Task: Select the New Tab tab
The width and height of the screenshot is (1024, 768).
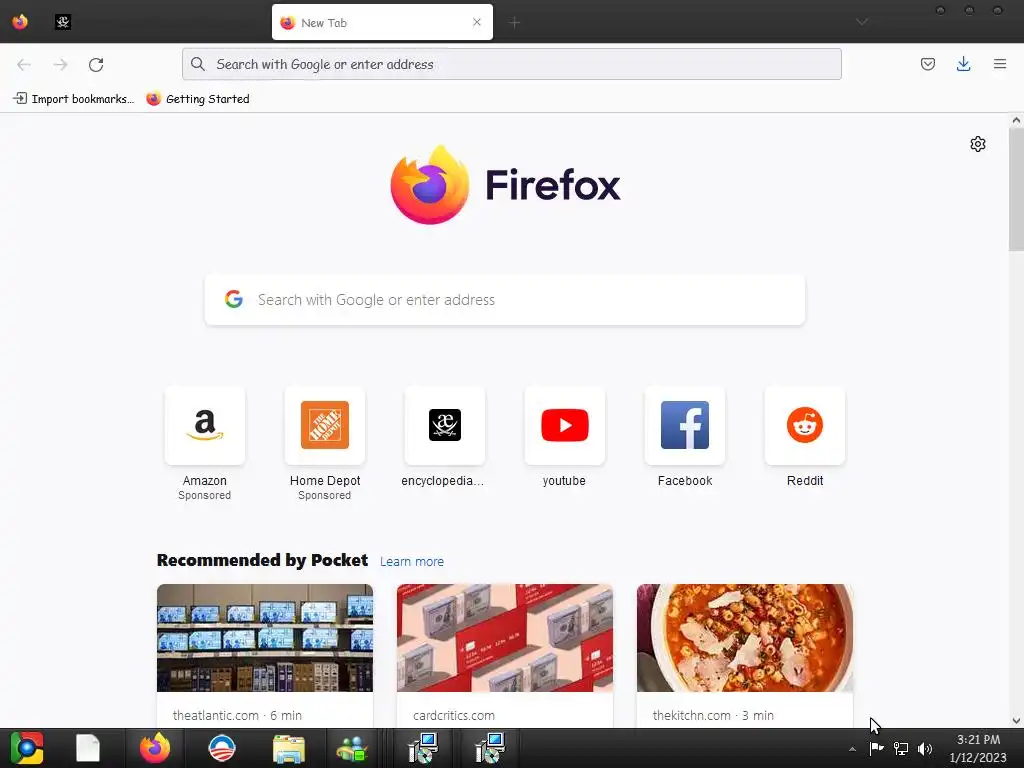Action: click(x=382, y=22)
